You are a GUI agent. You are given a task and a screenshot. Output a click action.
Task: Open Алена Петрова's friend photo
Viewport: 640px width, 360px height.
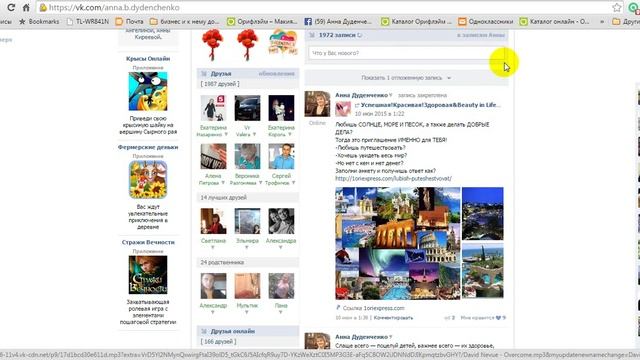213,156
